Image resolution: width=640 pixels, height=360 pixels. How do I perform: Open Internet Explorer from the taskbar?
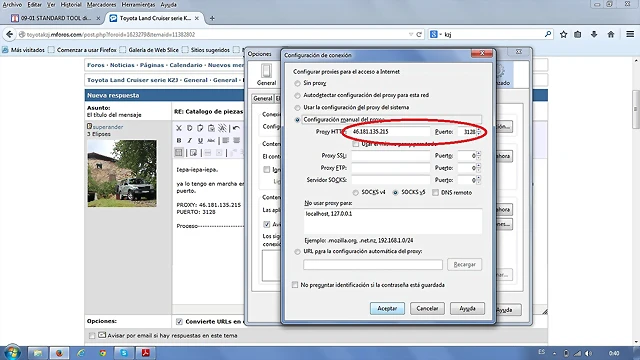click(x=81, y=353)
